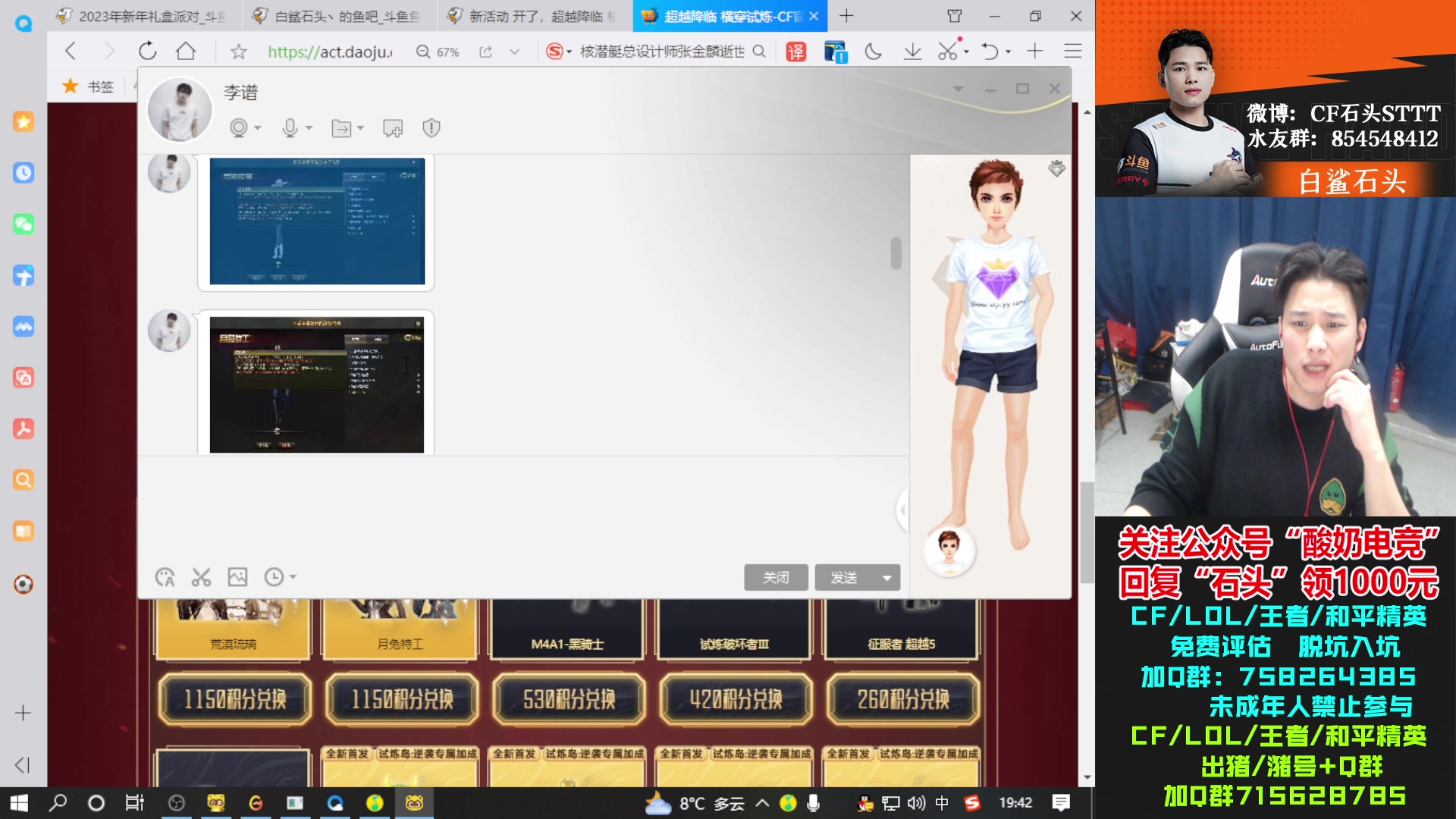The height and width of the screenshot is (819, 1456).
Task: Collapse the browser left sidebar
Action: [23, 764]
